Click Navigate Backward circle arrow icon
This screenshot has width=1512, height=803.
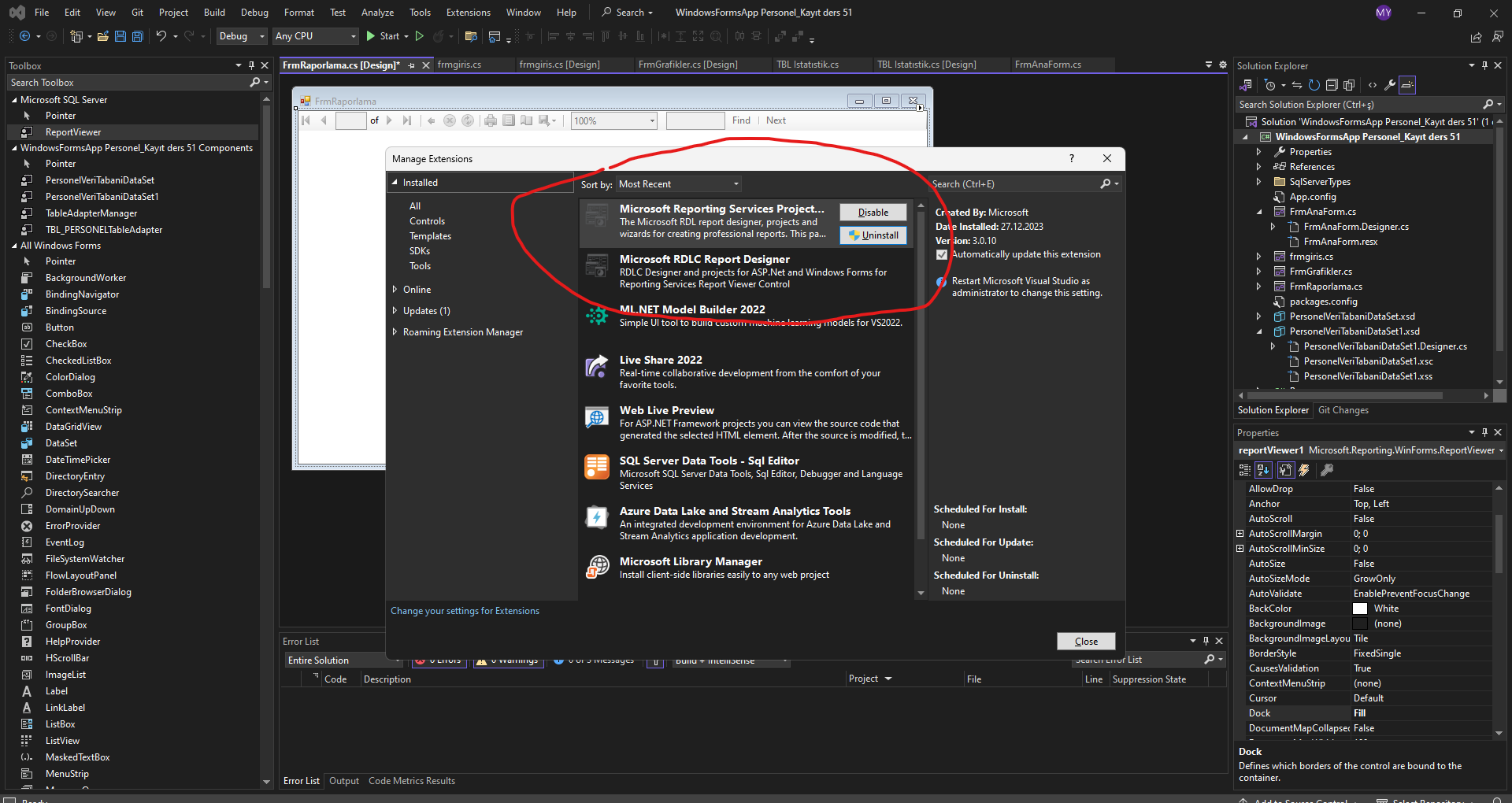tap(24, 36)
